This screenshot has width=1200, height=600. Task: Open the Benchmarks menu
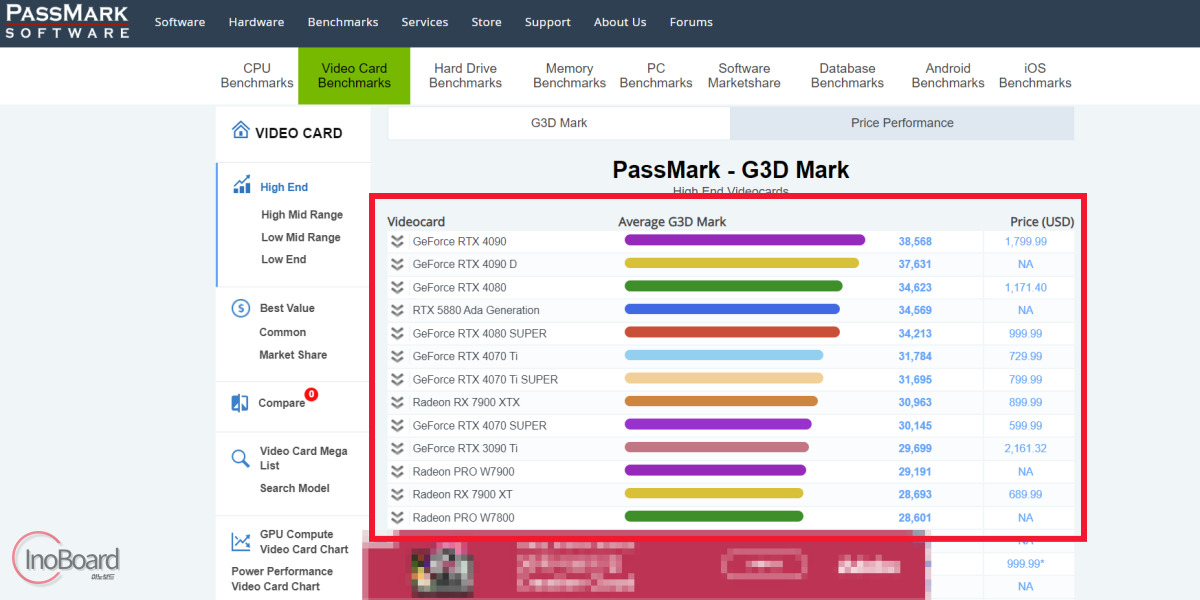pyautogui.click(x=343, y=22)
